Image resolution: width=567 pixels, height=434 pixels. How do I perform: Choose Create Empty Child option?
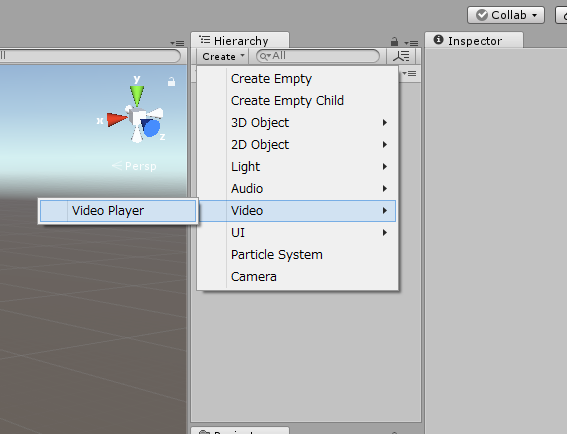pos(298,101)
